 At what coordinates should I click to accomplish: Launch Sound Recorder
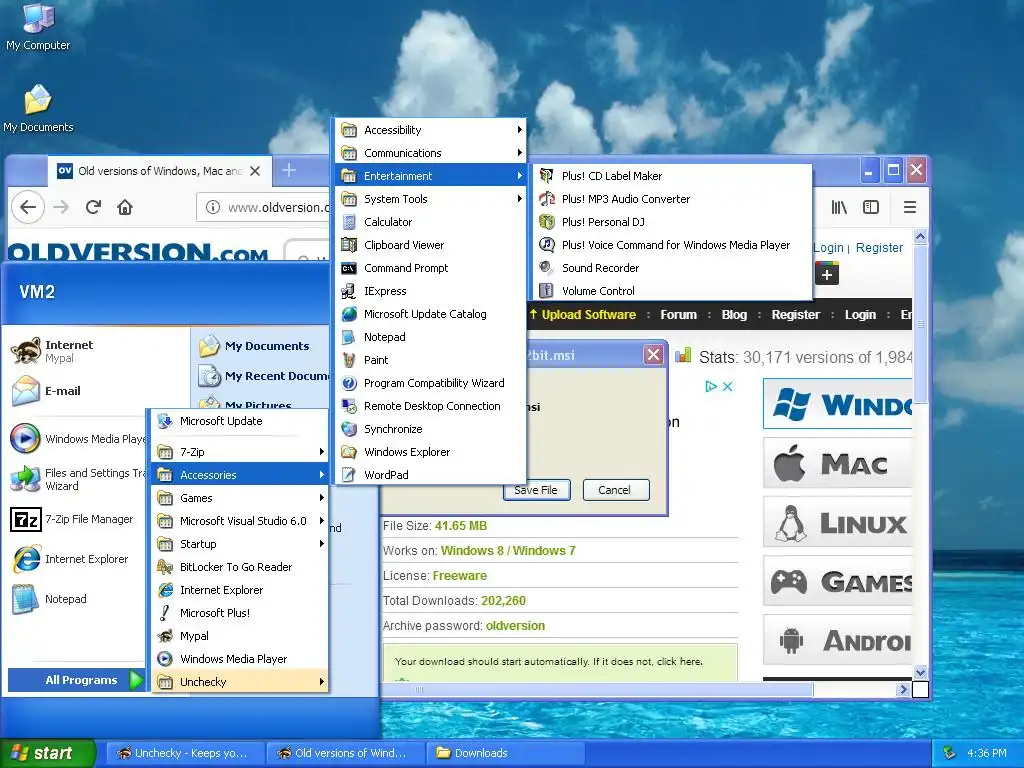tap(673, 268)
